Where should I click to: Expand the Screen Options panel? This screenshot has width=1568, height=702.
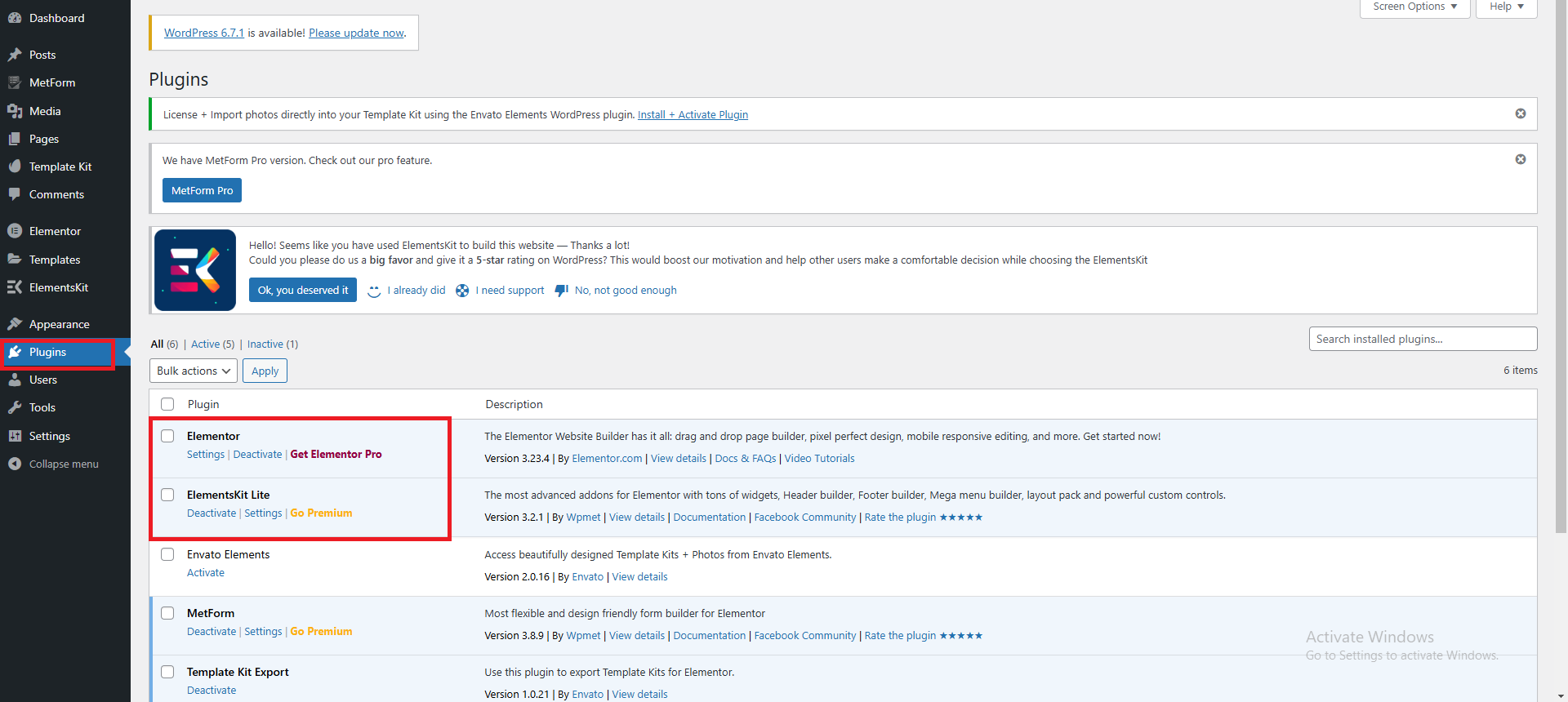point(1414,7)
